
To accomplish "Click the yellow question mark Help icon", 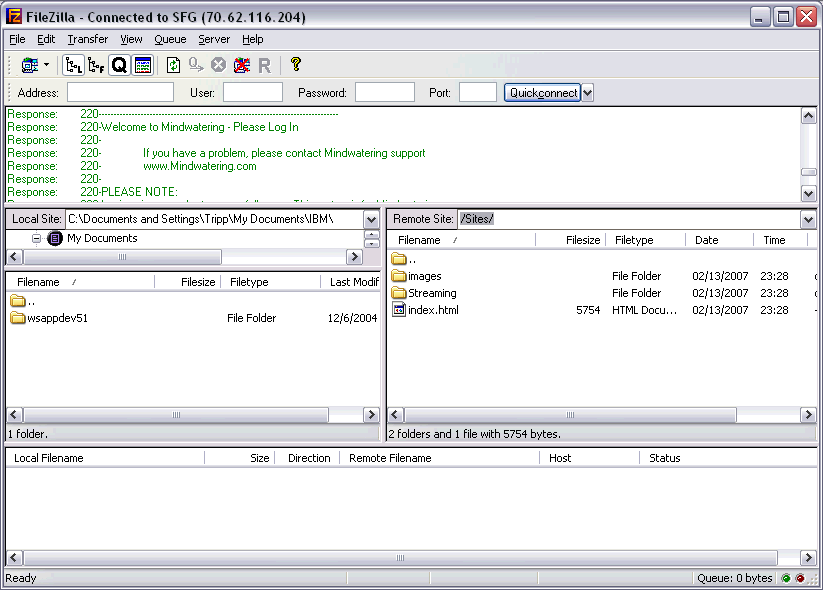I will point(295,65).
